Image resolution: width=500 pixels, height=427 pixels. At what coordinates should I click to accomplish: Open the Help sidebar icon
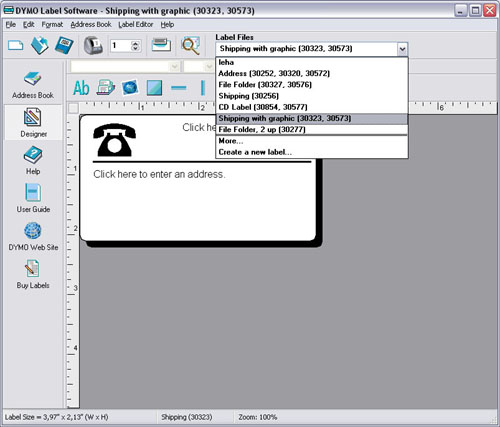point(33,160)
